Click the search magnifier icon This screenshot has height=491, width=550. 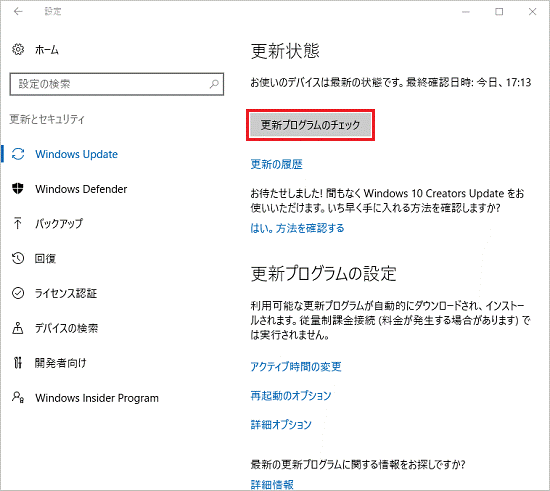pos(214,84)
